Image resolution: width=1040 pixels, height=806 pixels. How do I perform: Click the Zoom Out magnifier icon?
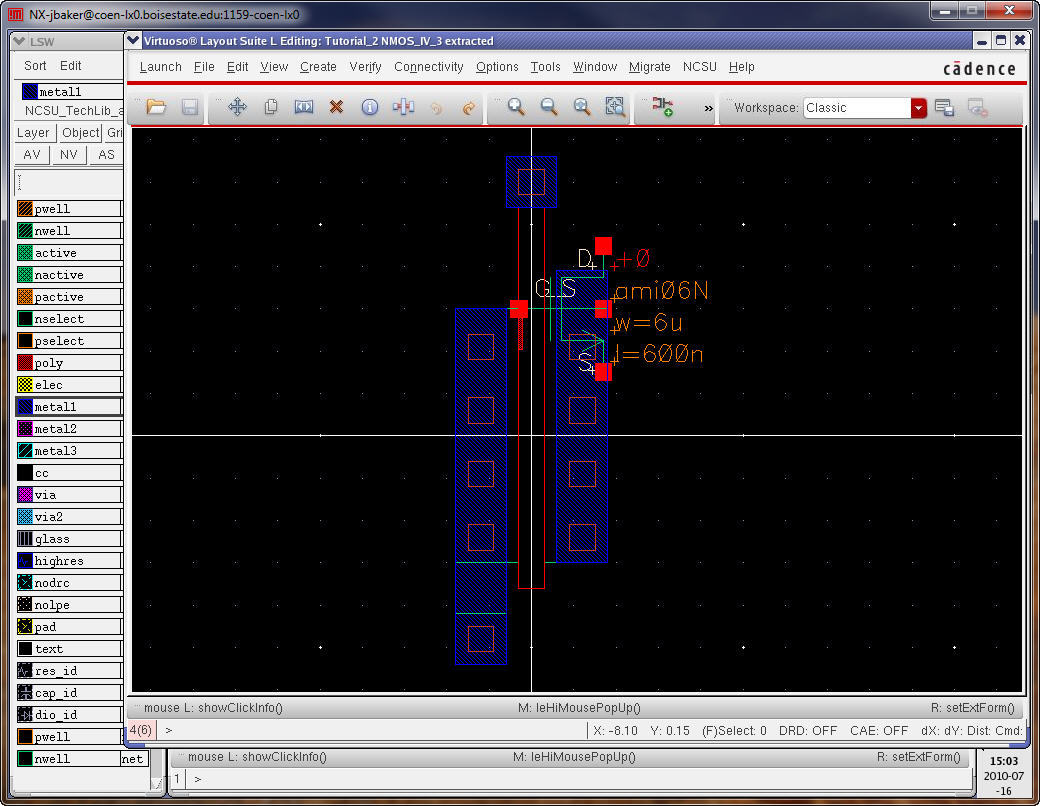coord(549,107)
